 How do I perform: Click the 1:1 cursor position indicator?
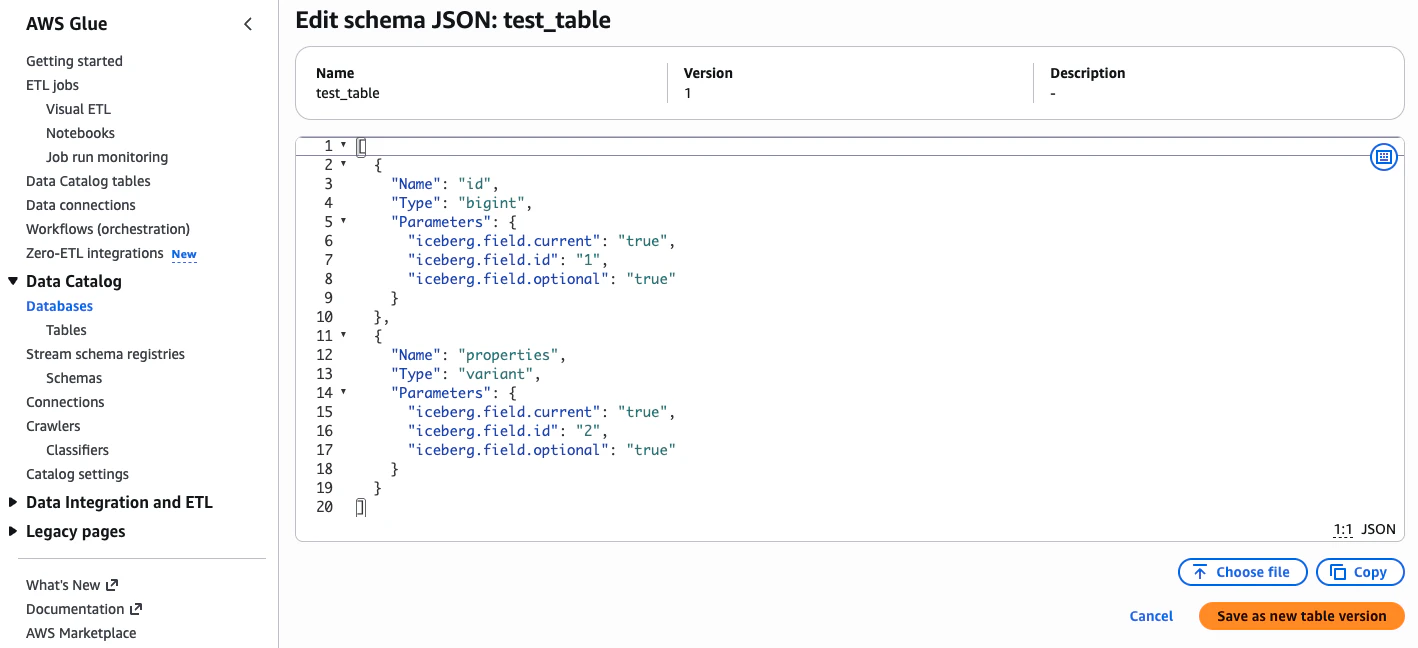(x=1343, y=529)
